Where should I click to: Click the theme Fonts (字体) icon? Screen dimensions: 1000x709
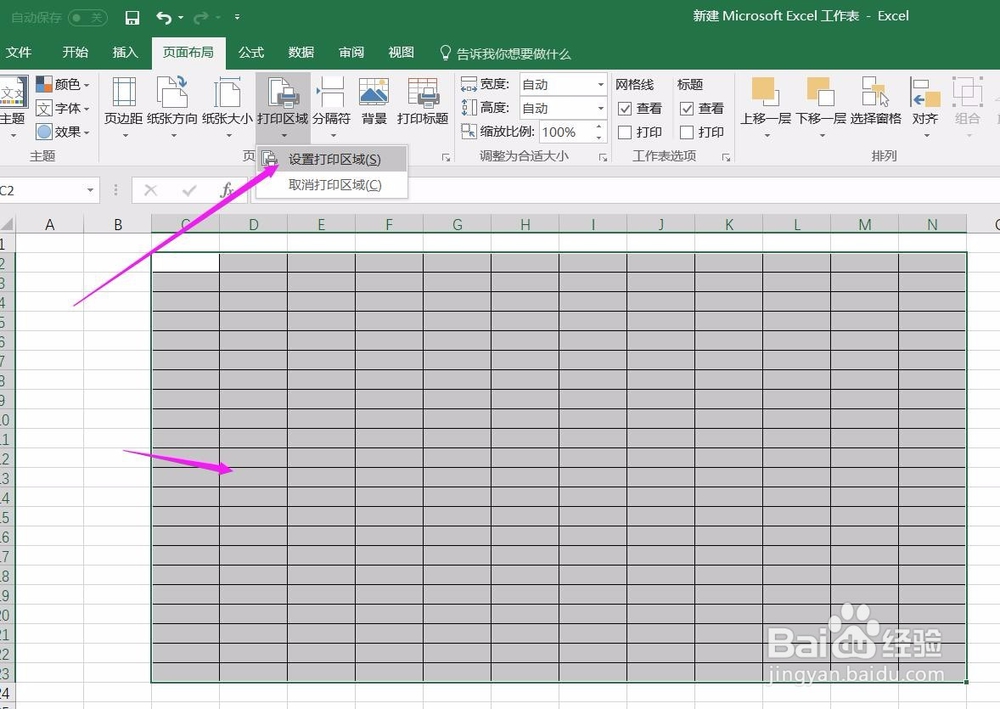coord(44,108)
